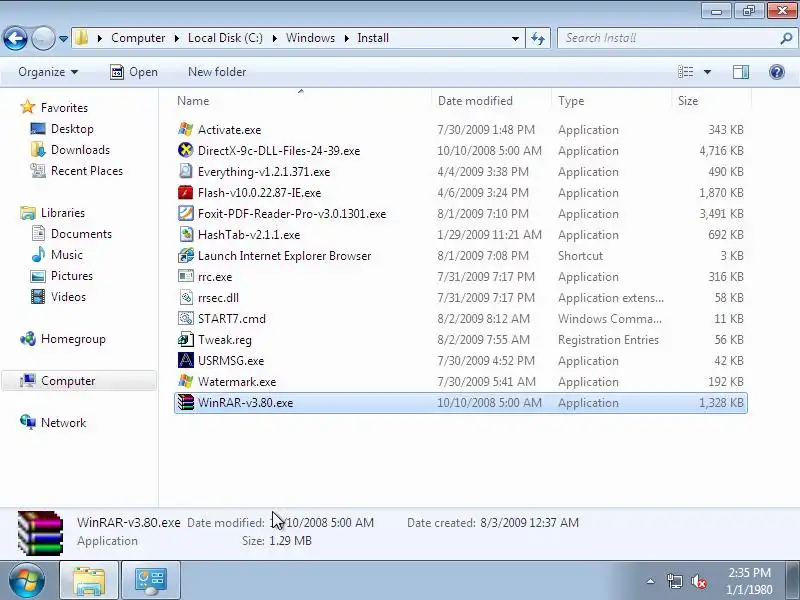Click the New folder button

coord(217,72)
